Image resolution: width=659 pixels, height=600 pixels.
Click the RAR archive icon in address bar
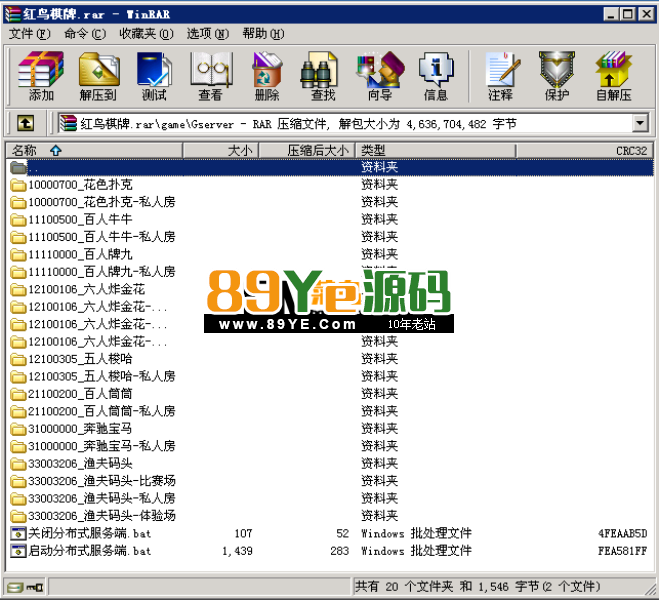pyautogui.click(x=68, y=124)
